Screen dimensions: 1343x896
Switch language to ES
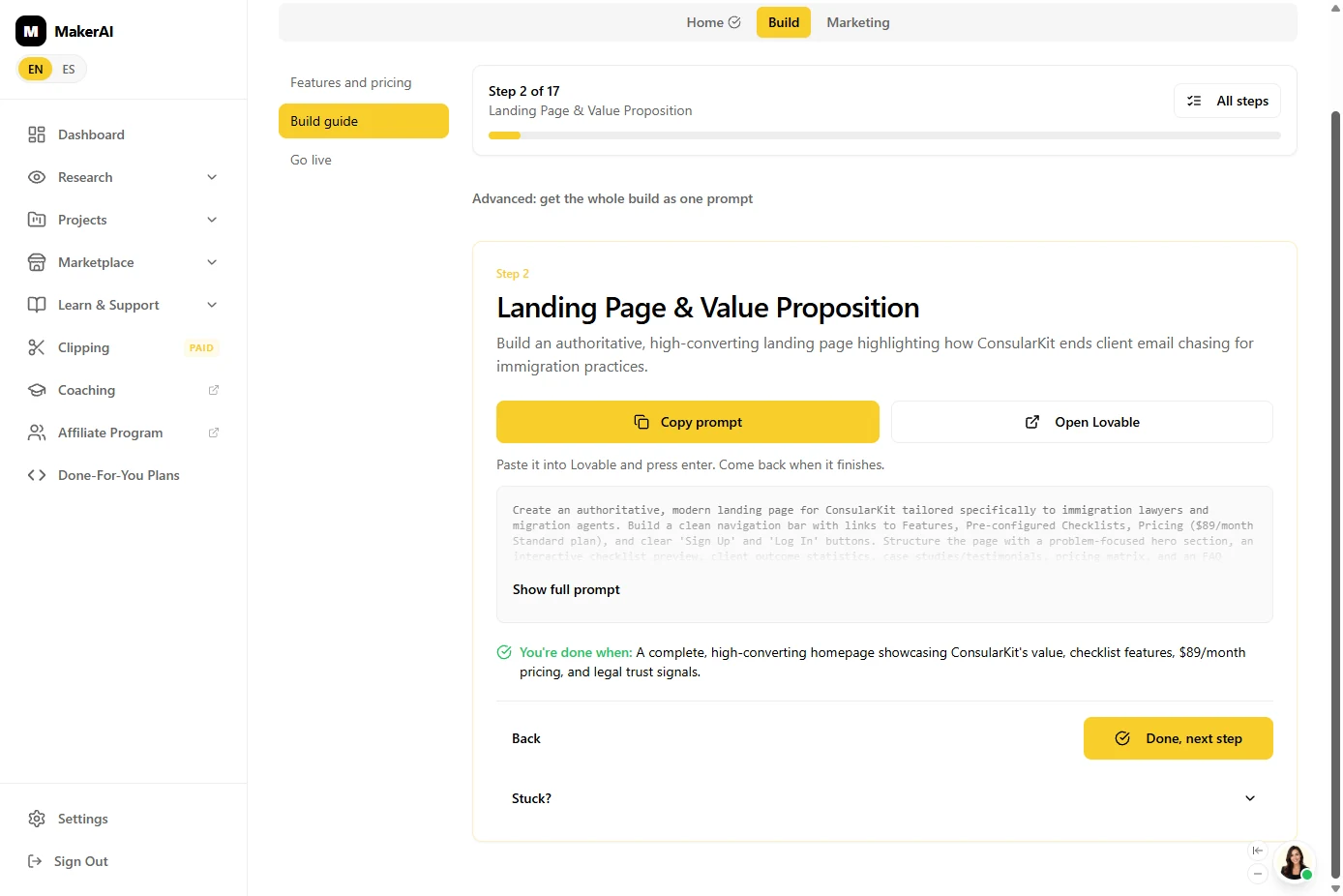click(x=69, y=69)
